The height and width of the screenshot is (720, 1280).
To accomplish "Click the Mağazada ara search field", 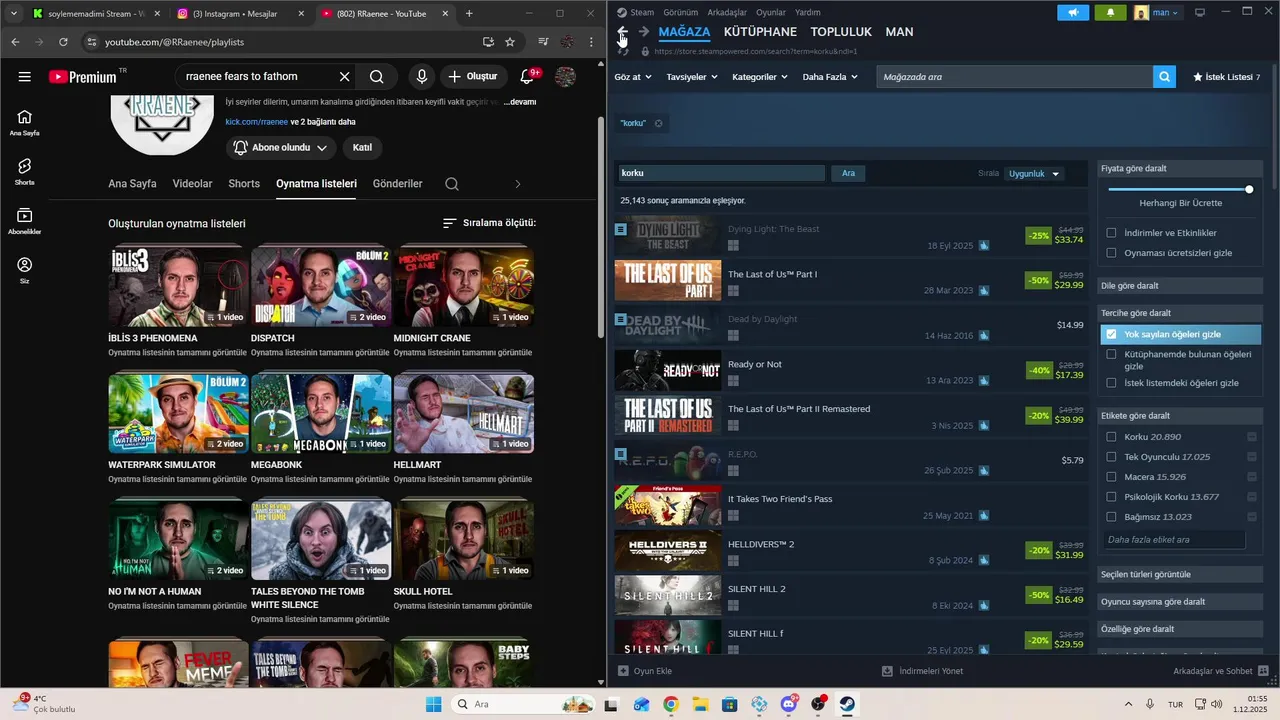I will [x=1014, y=77].
